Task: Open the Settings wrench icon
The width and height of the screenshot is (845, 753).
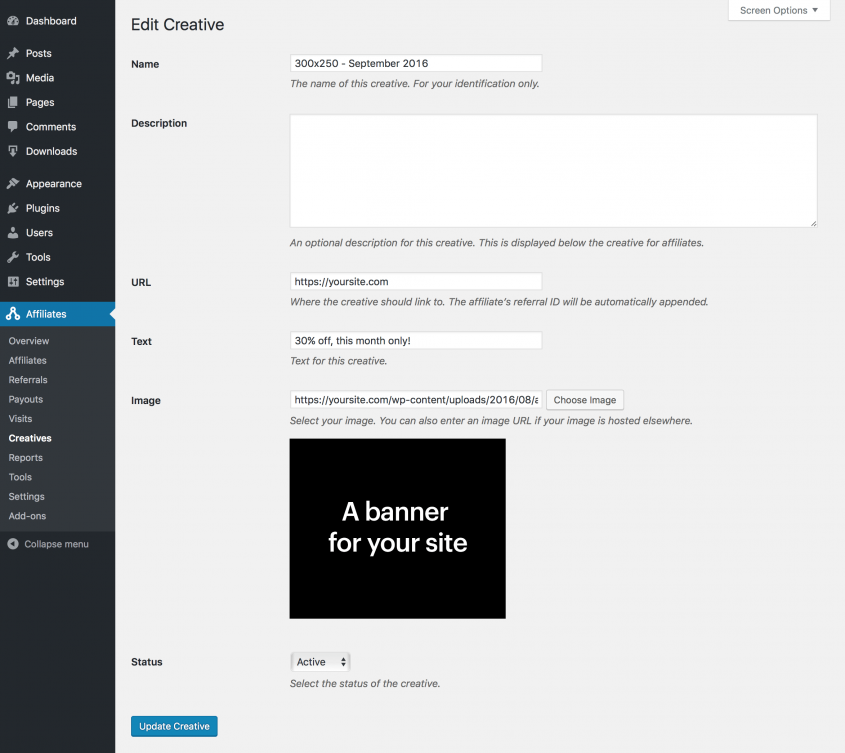Action: click(13, 281)
